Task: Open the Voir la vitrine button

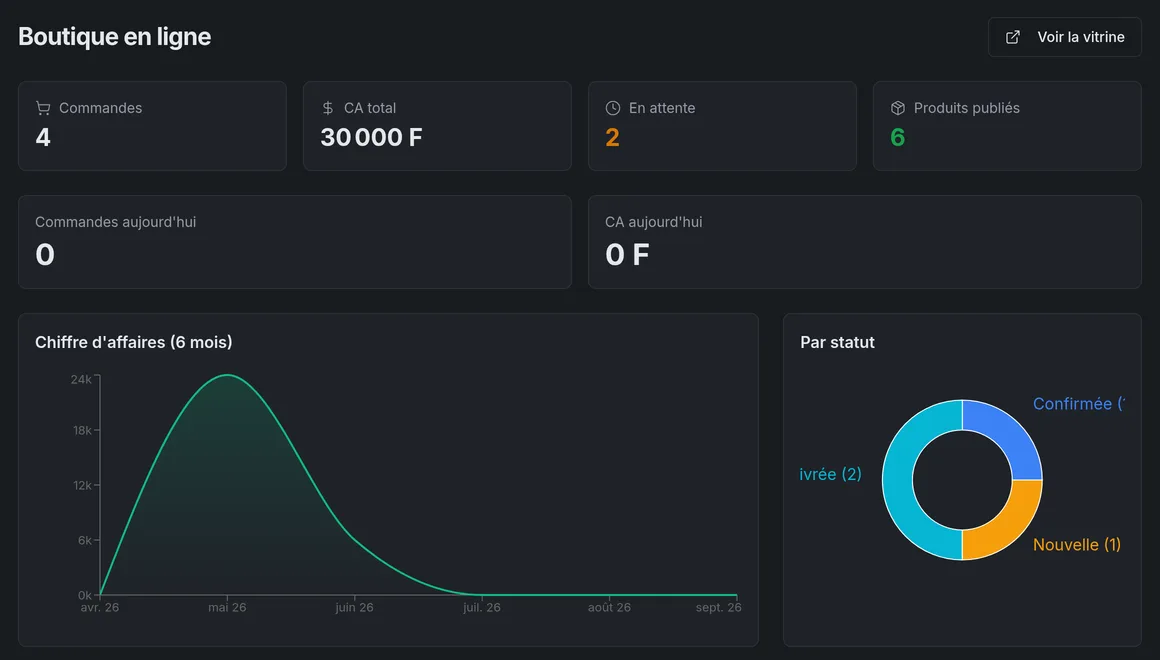Action: coord(1065,37)
